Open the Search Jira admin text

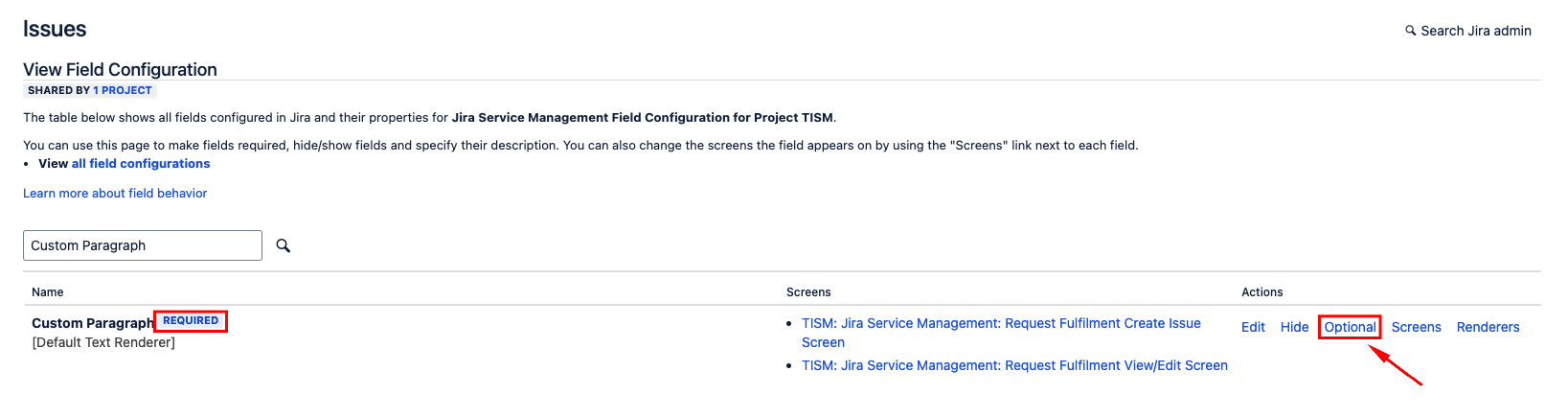pyautogui.click(x=1475, y=31)
